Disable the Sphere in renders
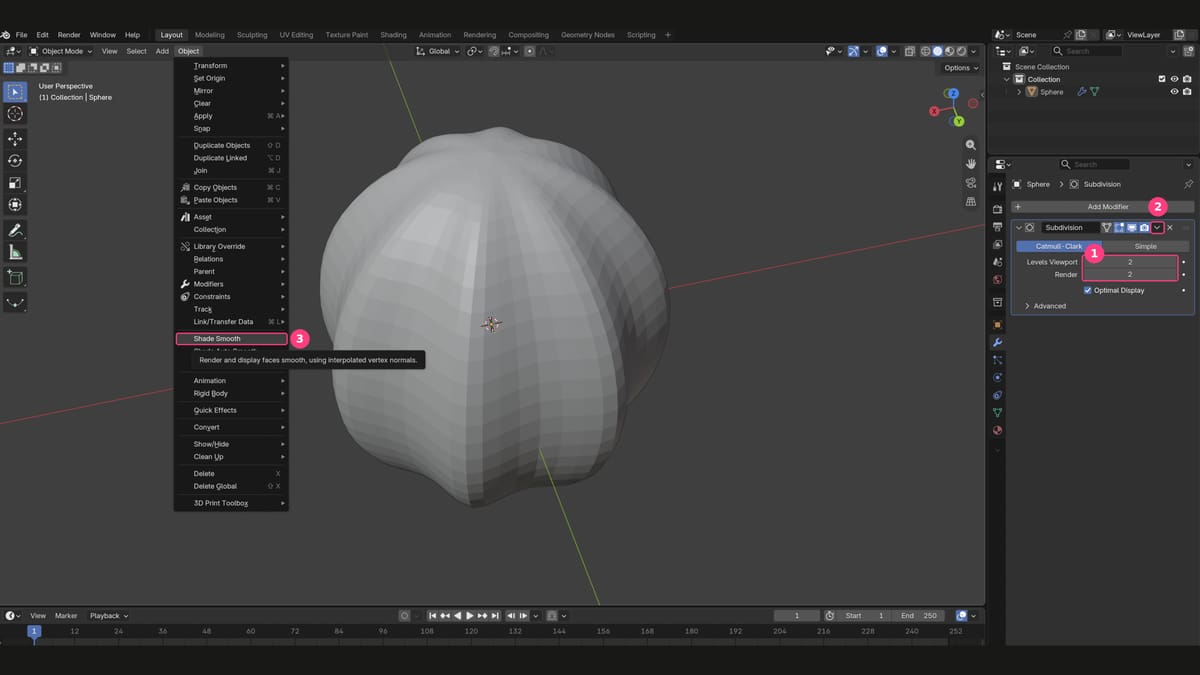The height and width of the screenshot is (675, 1200). tap(1187, 92)
